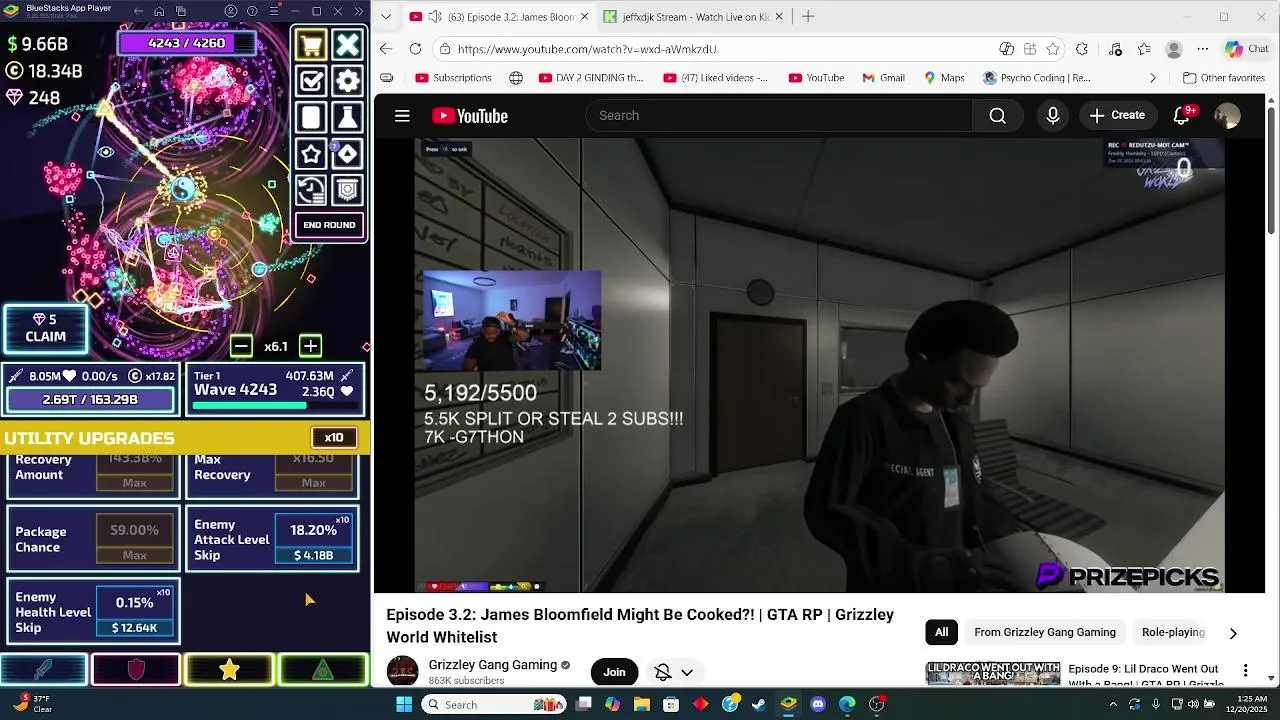Image resolution: width=1280 pixels, height=720 pixels.
Task: Open the browser tab list dropdown
Action: tap(388, 17)
